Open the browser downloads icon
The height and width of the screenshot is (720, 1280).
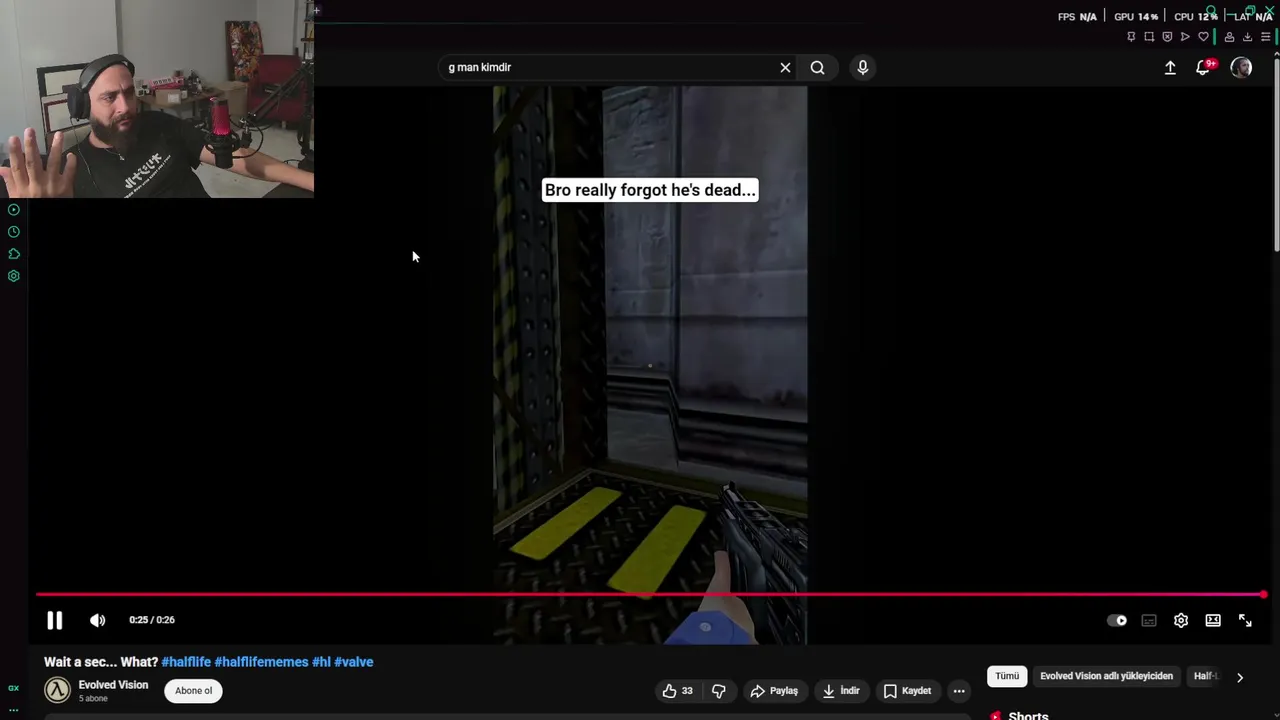point(1247,37)
